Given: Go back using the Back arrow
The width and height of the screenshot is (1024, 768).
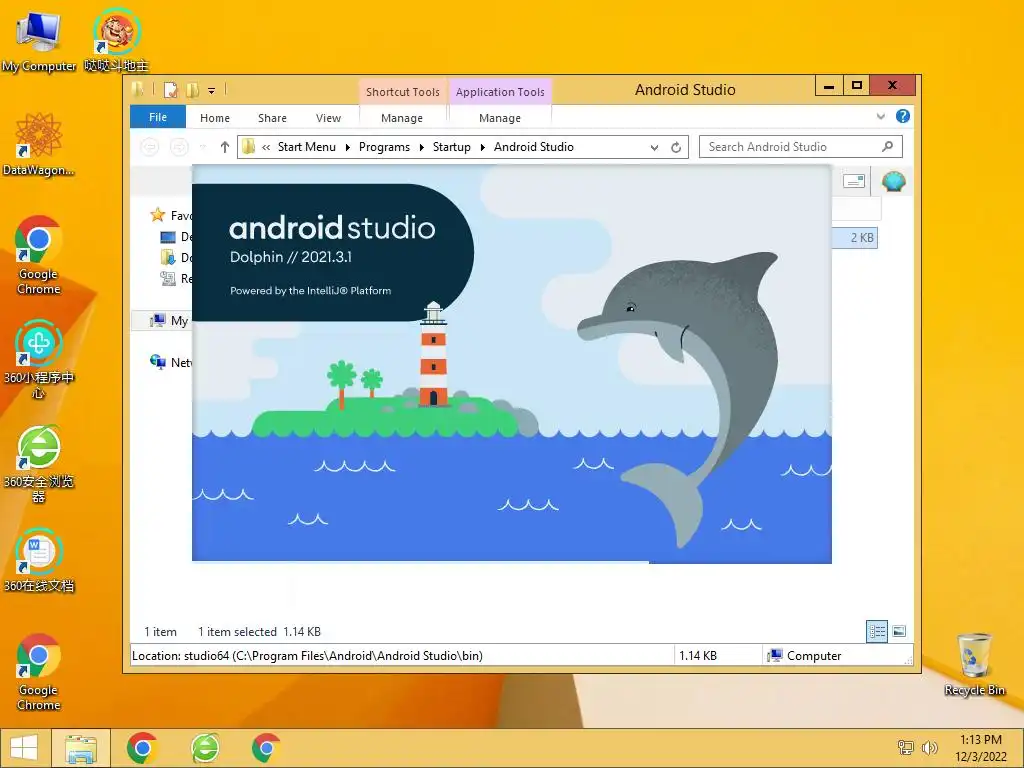Looking at the screenshot, I should tap(150, 147).
